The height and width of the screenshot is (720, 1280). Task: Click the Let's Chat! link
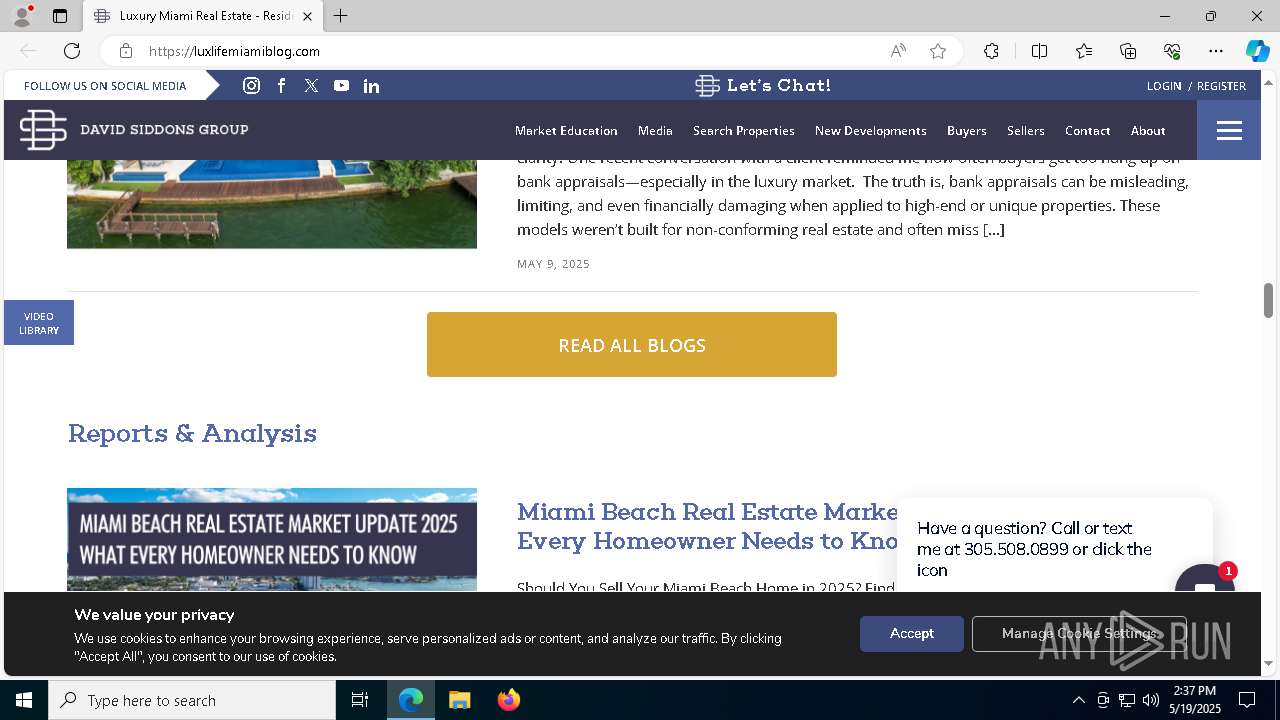click(x=763, y=86)
